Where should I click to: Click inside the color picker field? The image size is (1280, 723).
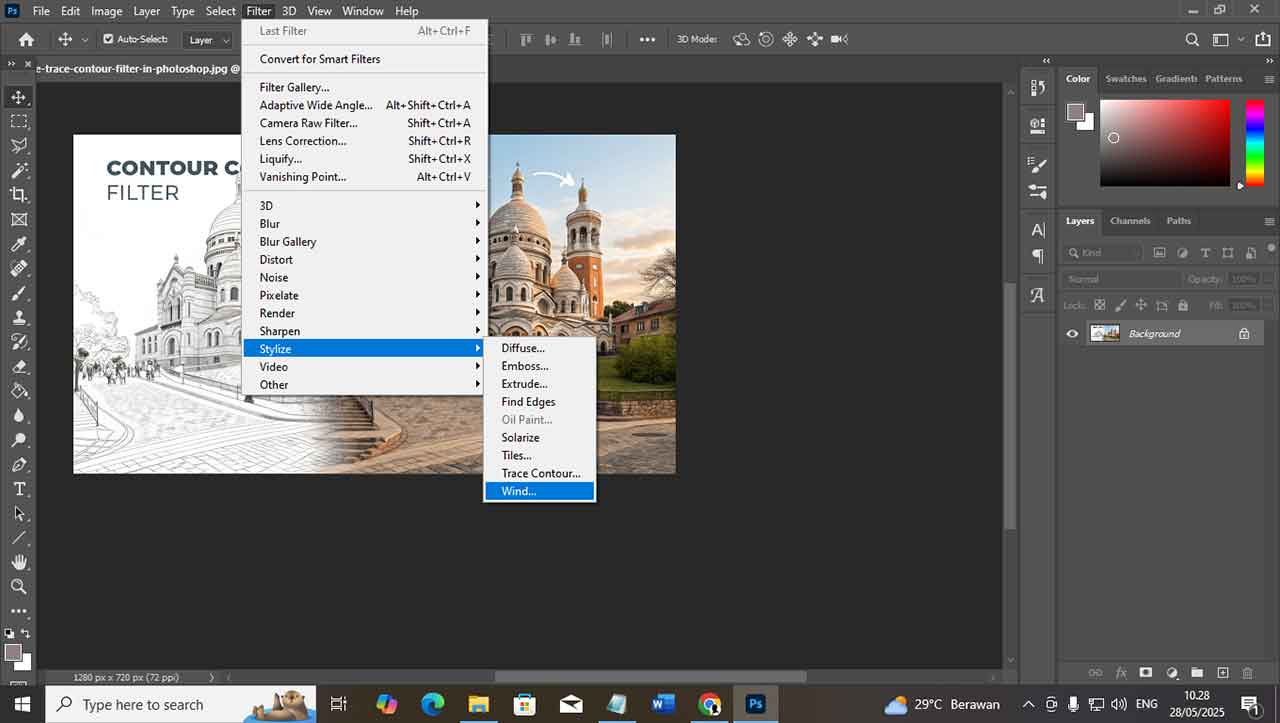point(1164,143)
